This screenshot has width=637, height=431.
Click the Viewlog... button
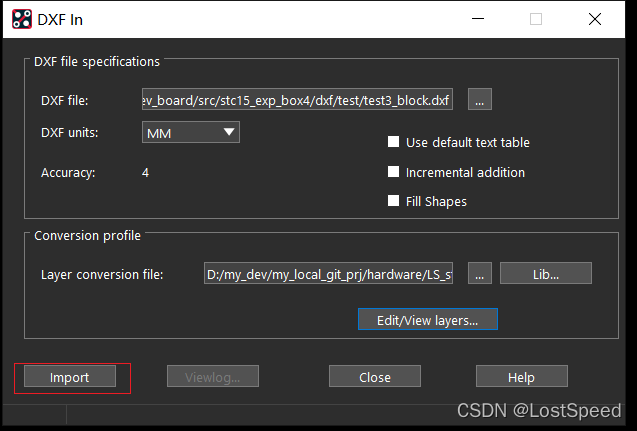pyautogui.click(x=211, y=378)
